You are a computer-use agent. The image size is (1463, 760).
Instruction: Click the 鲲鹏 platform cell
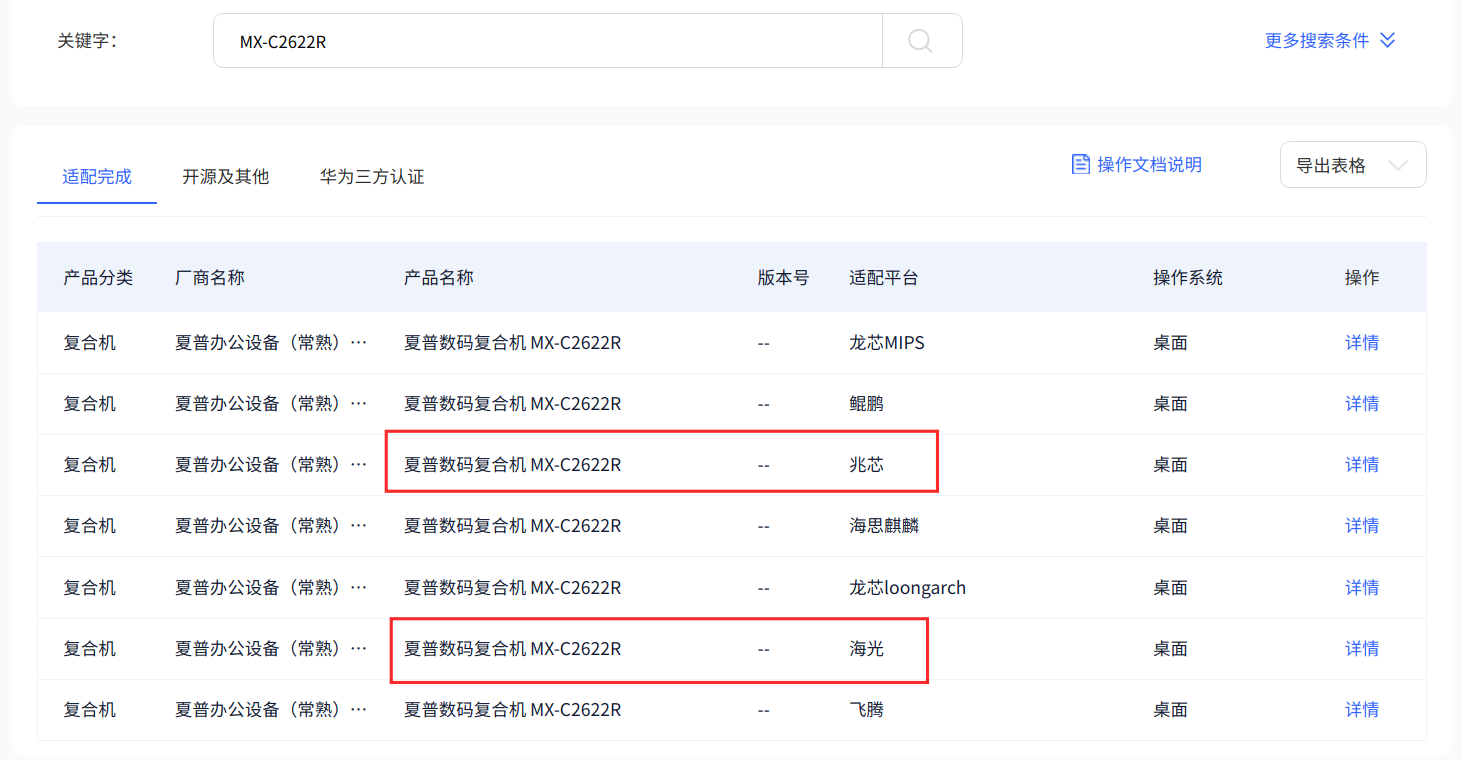coord(867,404)
